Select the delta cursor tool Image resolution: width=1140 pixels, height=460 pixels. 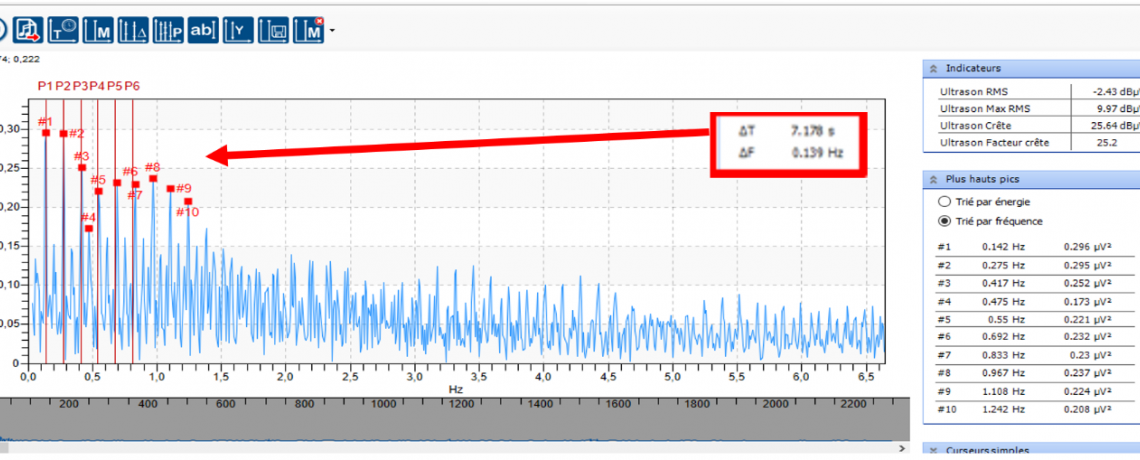tap(133, 30)
